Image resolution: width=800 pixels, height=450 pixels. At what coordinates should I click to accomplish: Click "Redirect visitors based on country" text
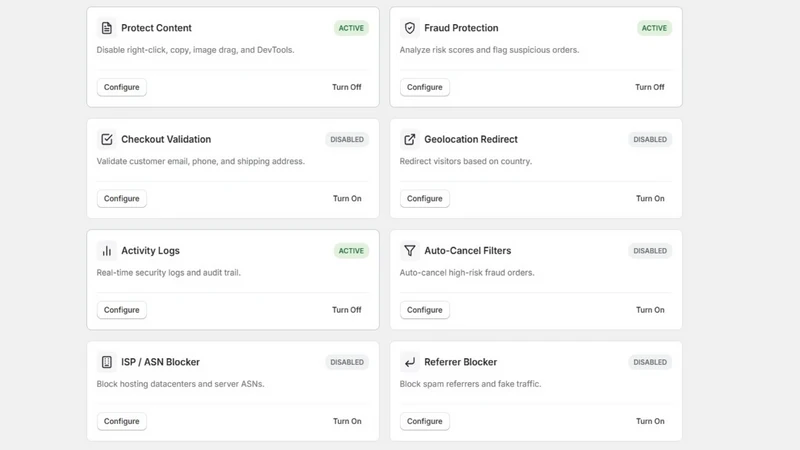point(466,161)
